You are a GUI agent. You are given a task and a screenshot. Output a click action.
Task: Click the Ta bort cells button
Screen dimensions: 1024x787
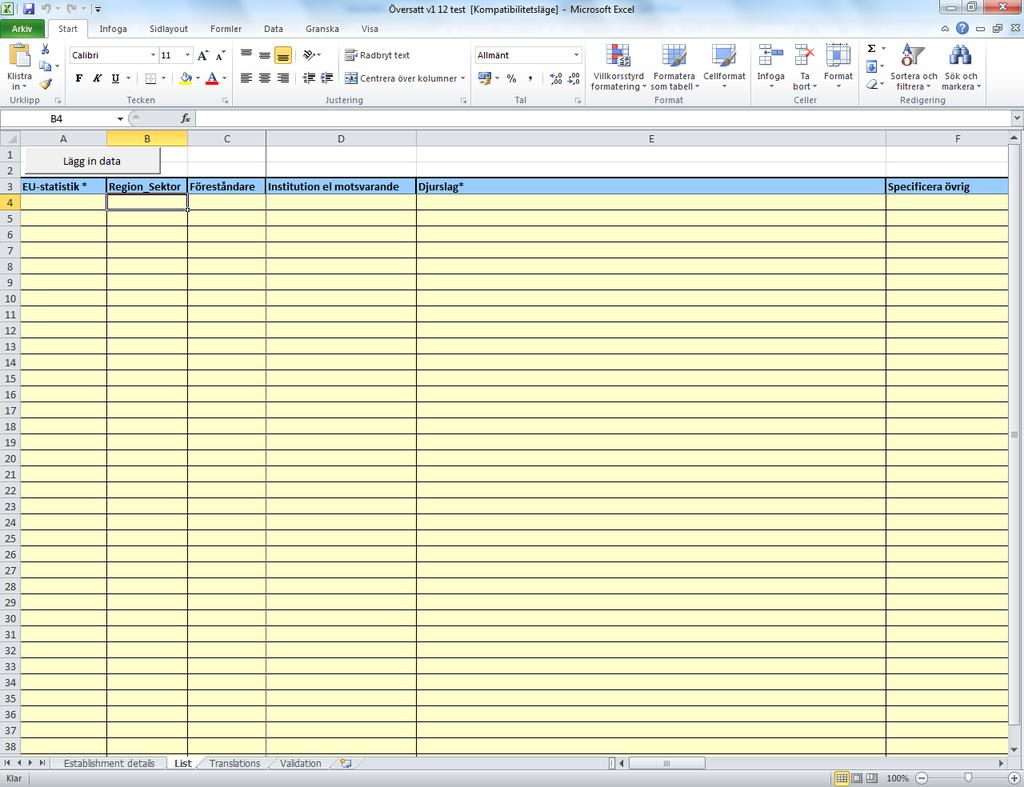pyautogui.click(x=805, y=67)
